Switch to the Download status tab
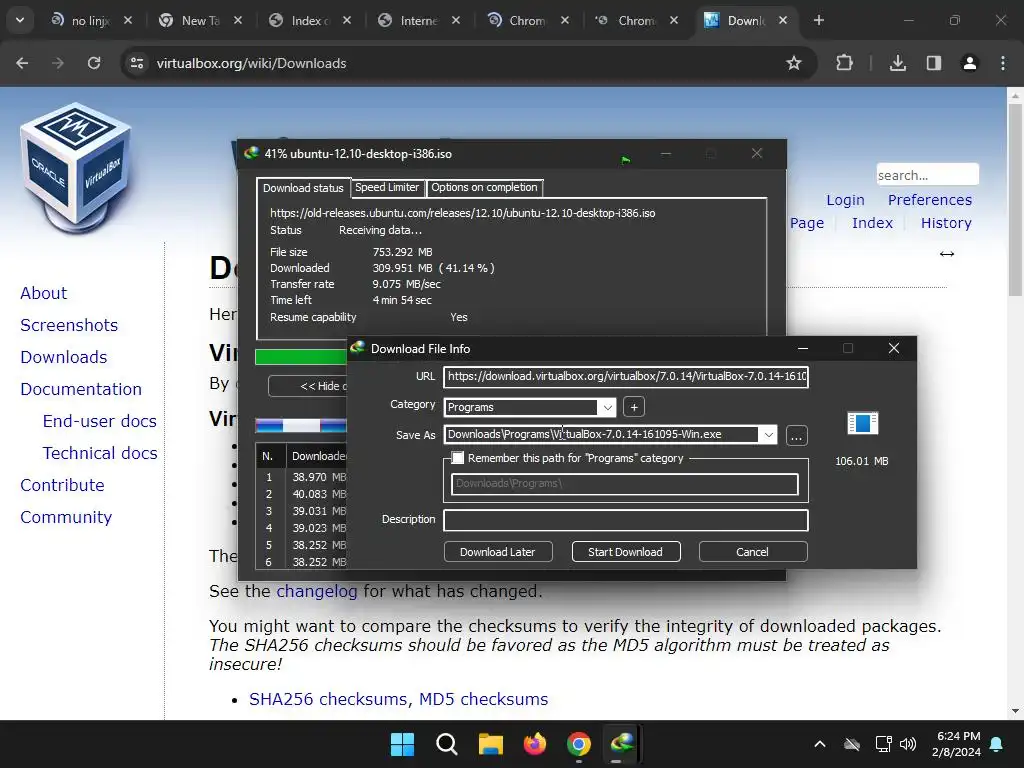The height and width of the screenshot is (768, 1024). [303, 188]
